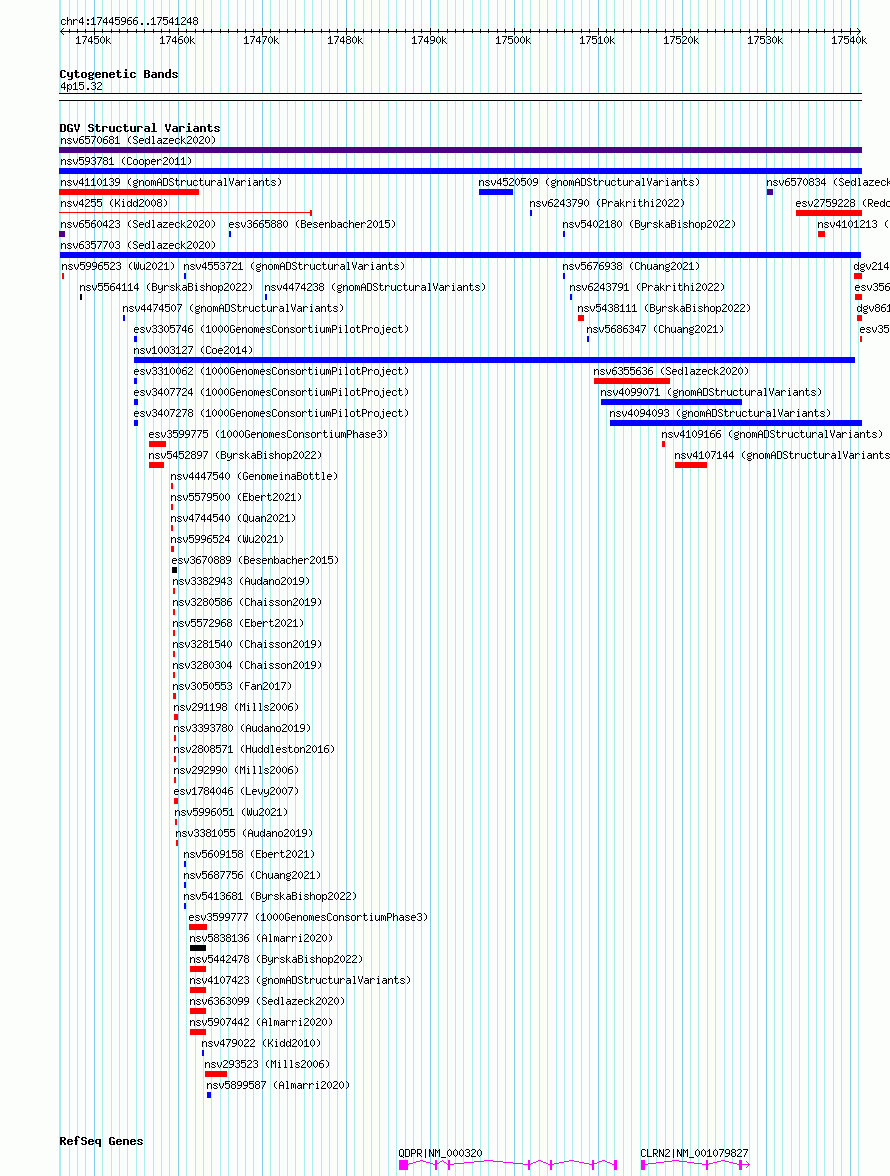The height and width of the screenshot is (1176, 890).
Task: Select nsv4474507 gnomAD variant label
Action: click(x=233, y=308)
